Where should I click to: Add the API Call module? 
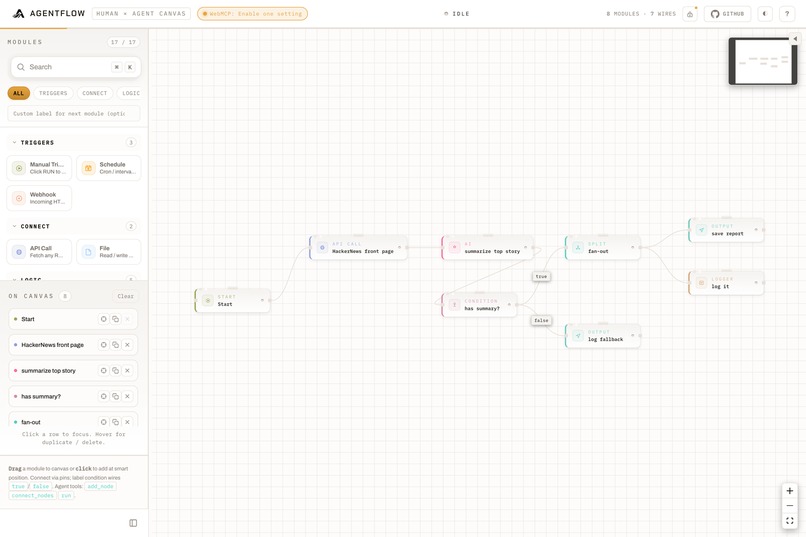[39, 252]
